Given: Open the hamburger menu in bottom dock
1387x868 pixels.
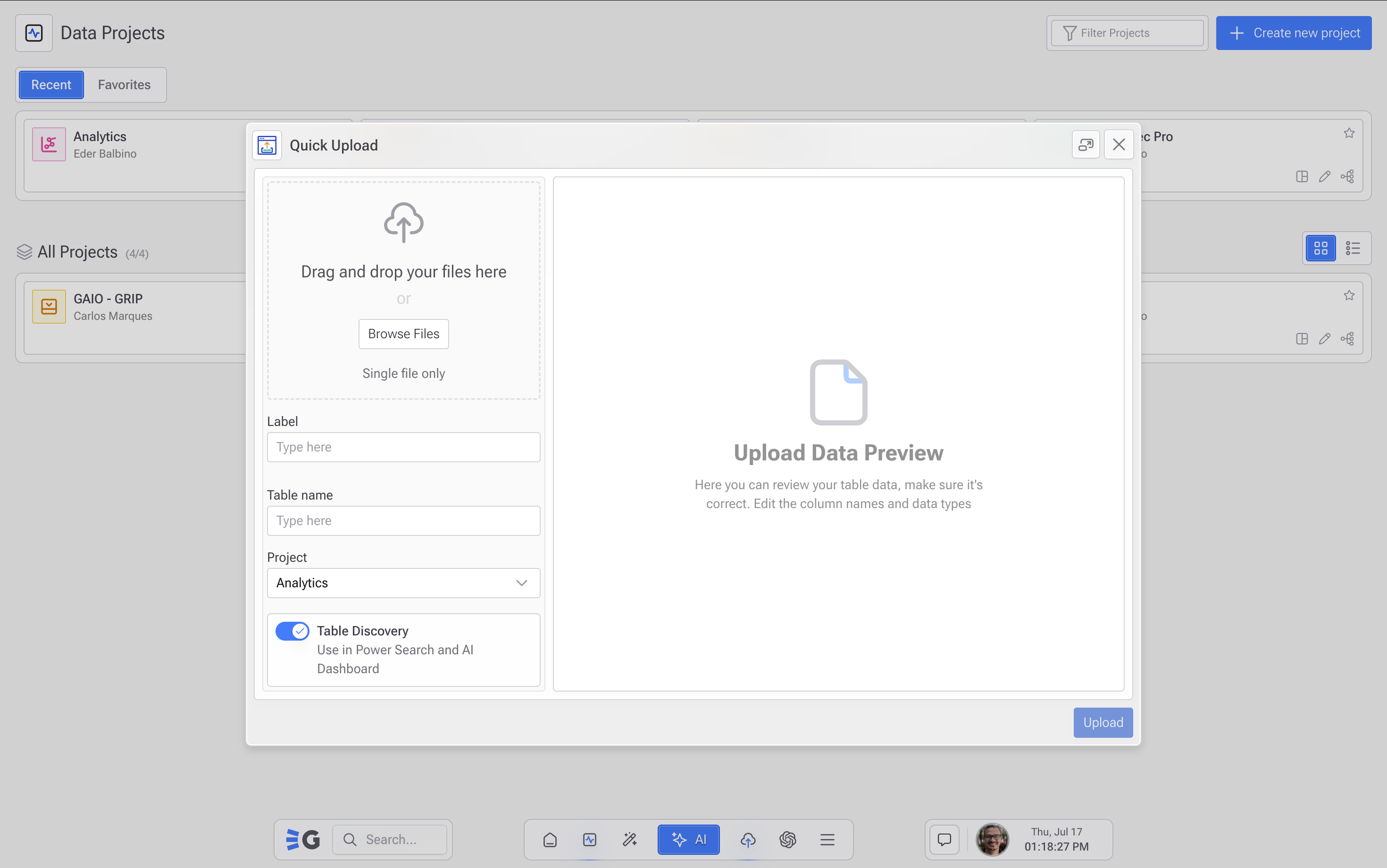Looking at the screenshot, I should [x=827, y=839].
